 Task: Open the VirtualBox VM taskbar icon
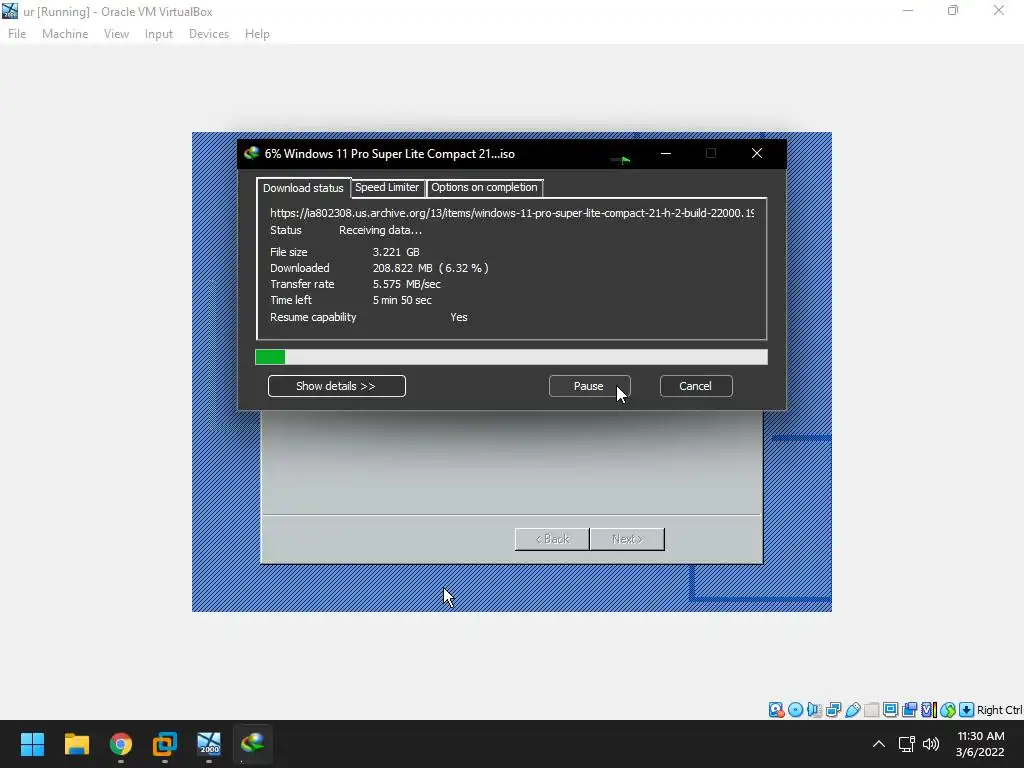point(209,744)
